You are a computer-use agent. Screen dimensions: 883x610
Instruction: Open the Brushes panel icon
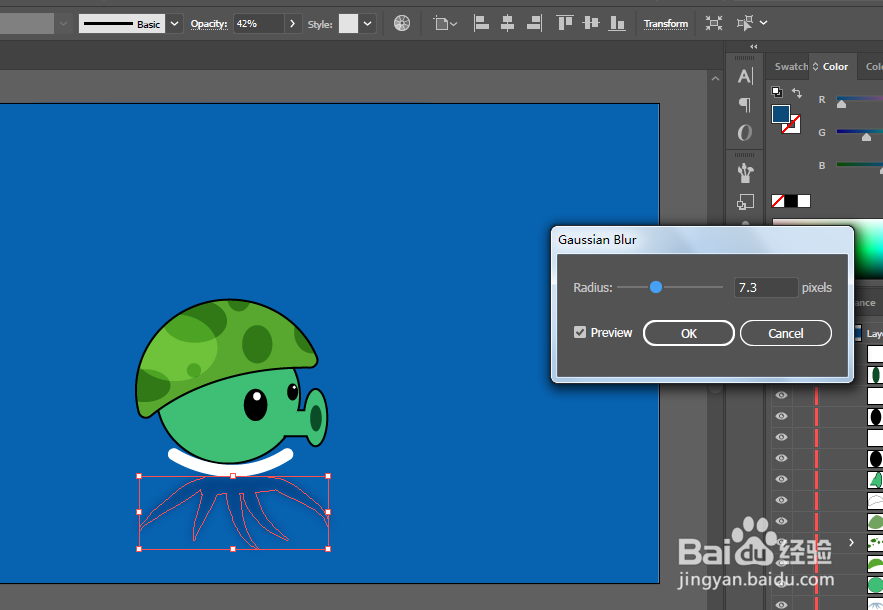[x=745, y=173]
